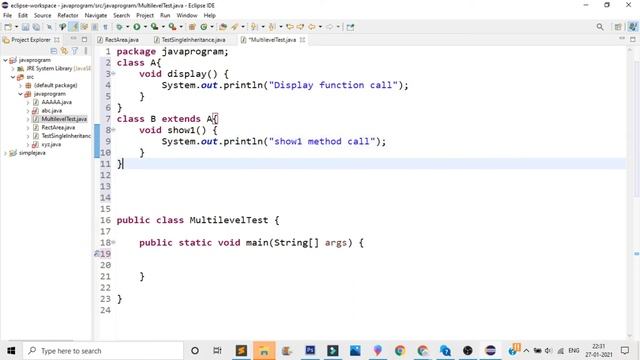The image size is (640, 360).
Task: Click the Debug bug icon in the toolbar
Action: [x=119, y=27]
